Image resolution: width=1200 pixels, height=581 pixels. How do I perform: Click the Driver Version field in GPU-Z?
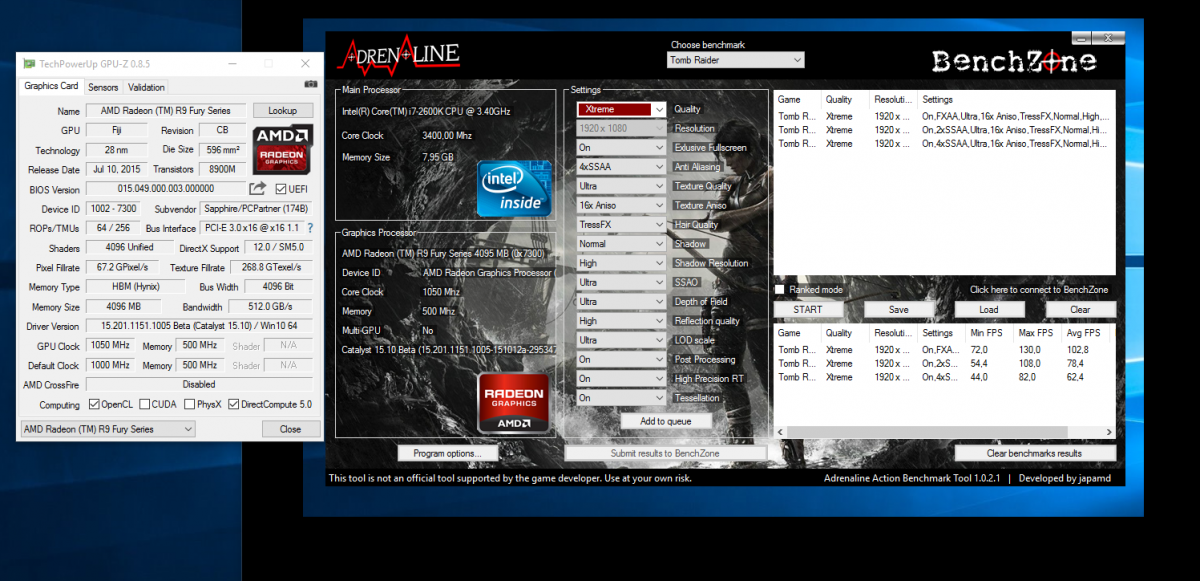[x=200, y=326]
